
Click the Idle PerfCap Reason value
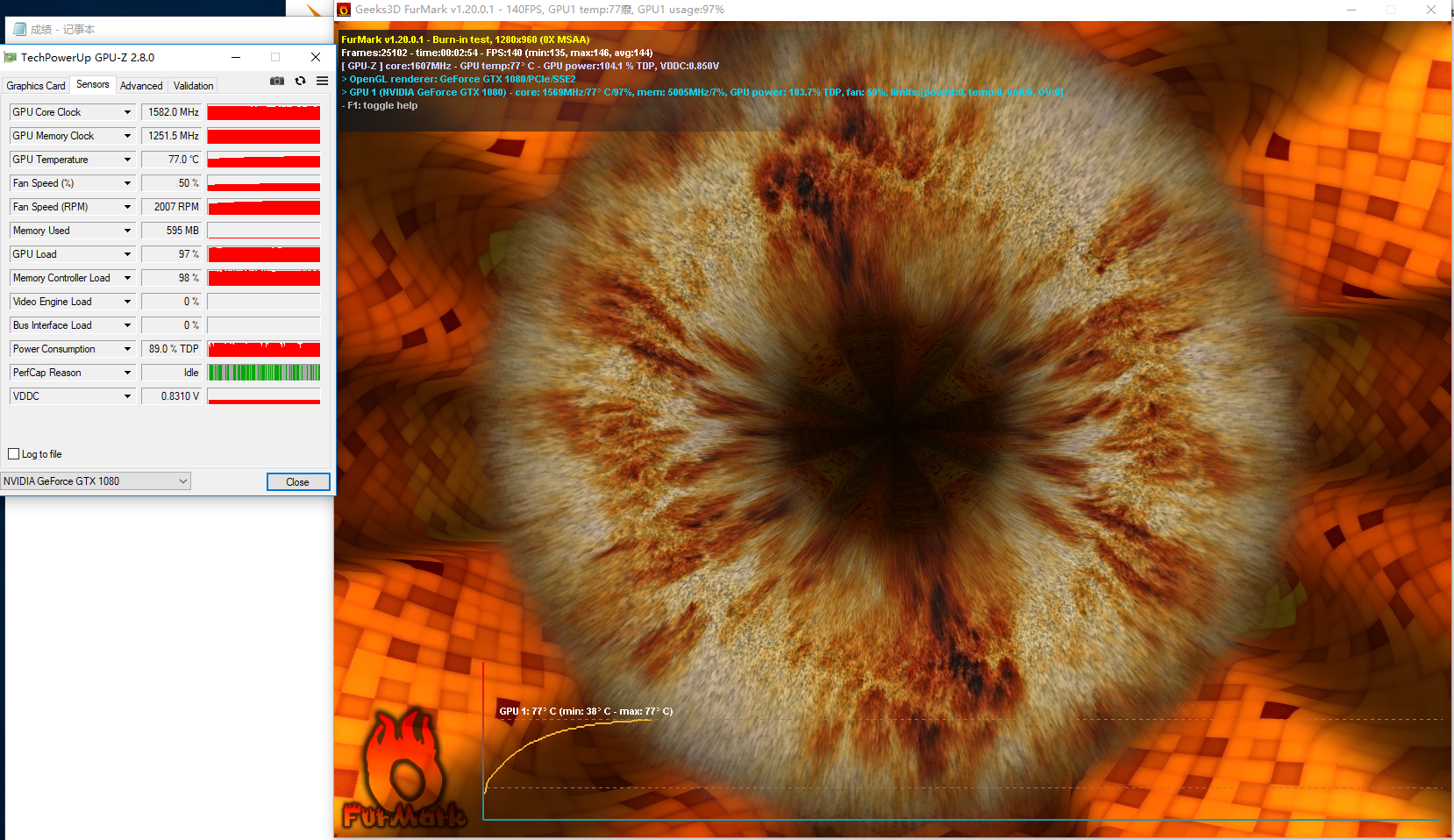click(172, 373)
